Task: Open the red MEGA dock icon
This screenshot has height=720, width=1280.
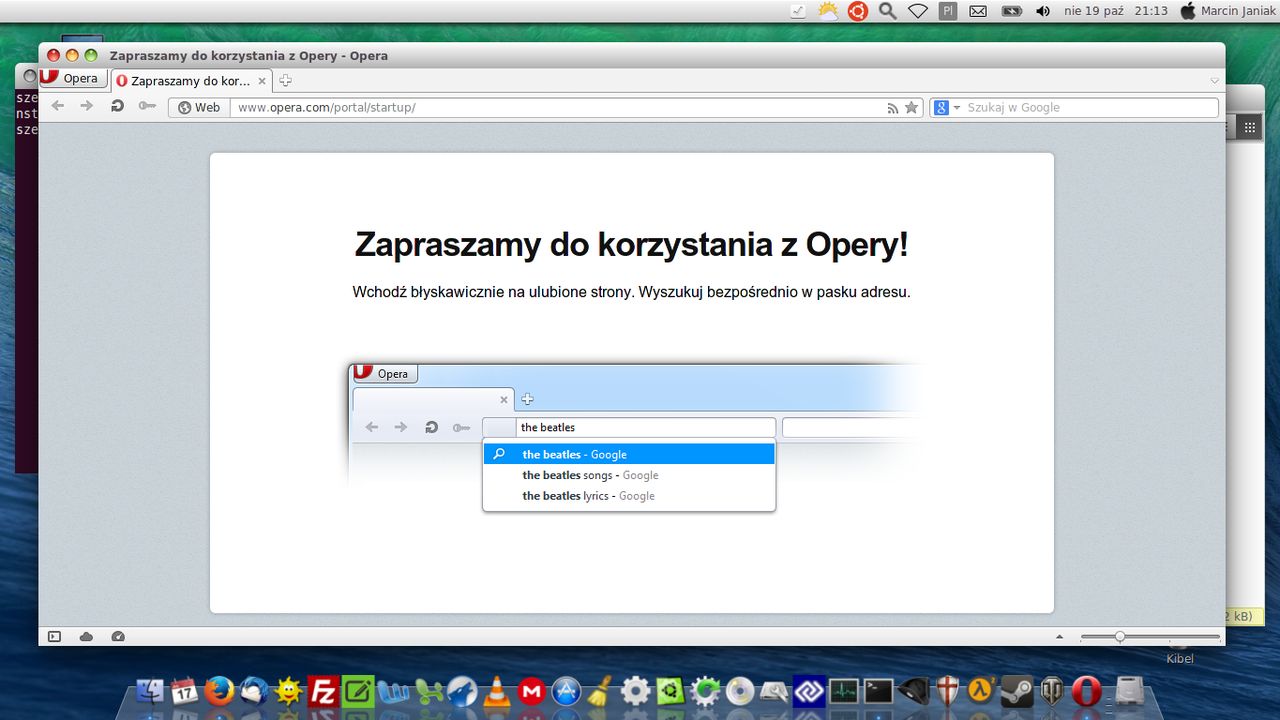Action: (x=531, y=691)
